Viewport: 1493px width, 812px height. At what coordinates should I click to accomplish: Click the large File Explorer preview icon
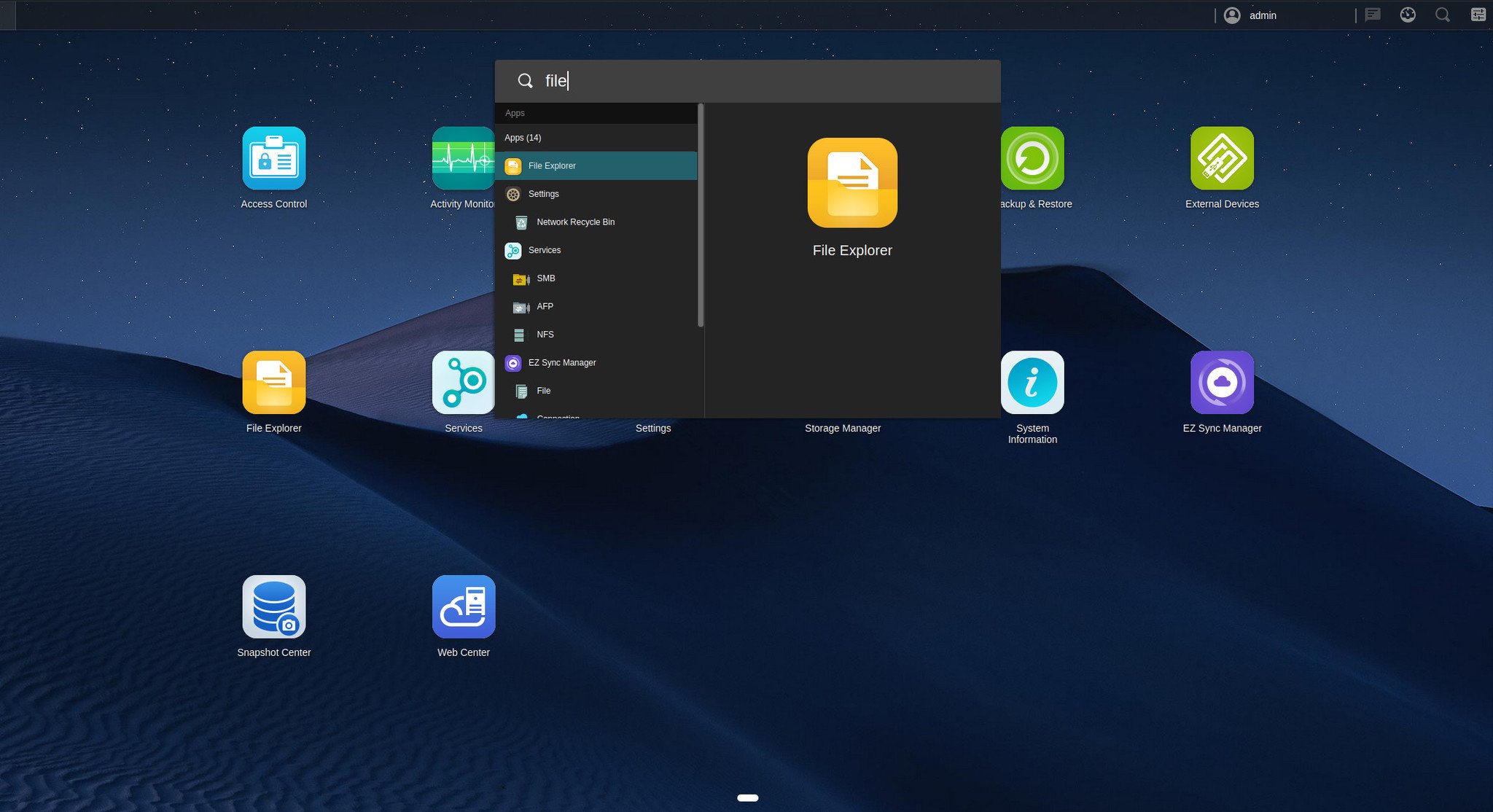[x=852, y=183]
